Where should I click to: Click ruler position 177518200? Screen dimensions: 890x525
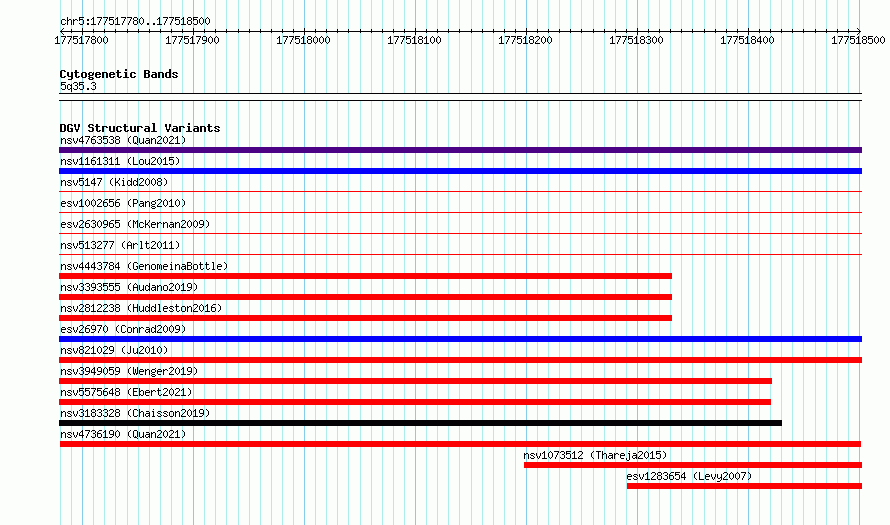pyautogui.click(x=525, y=40)
